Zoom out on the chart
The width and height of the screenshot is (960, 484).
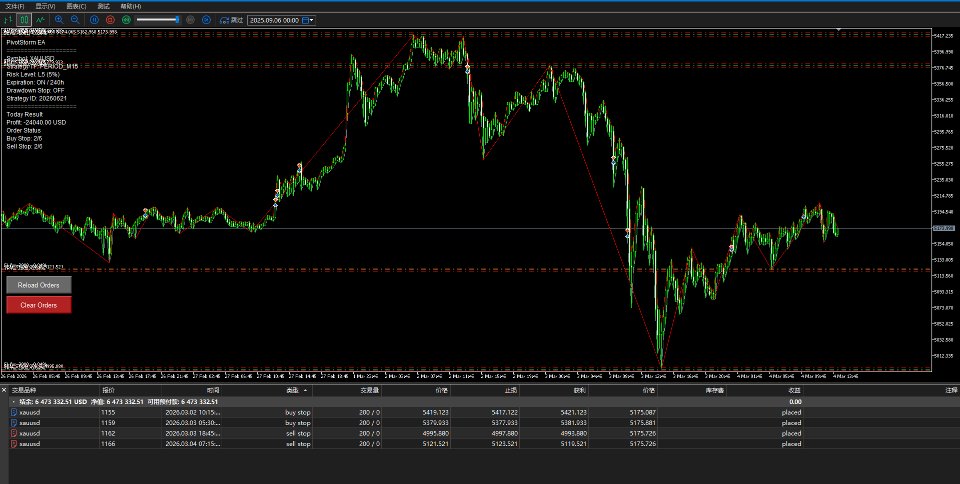click(x=75, y=20)
